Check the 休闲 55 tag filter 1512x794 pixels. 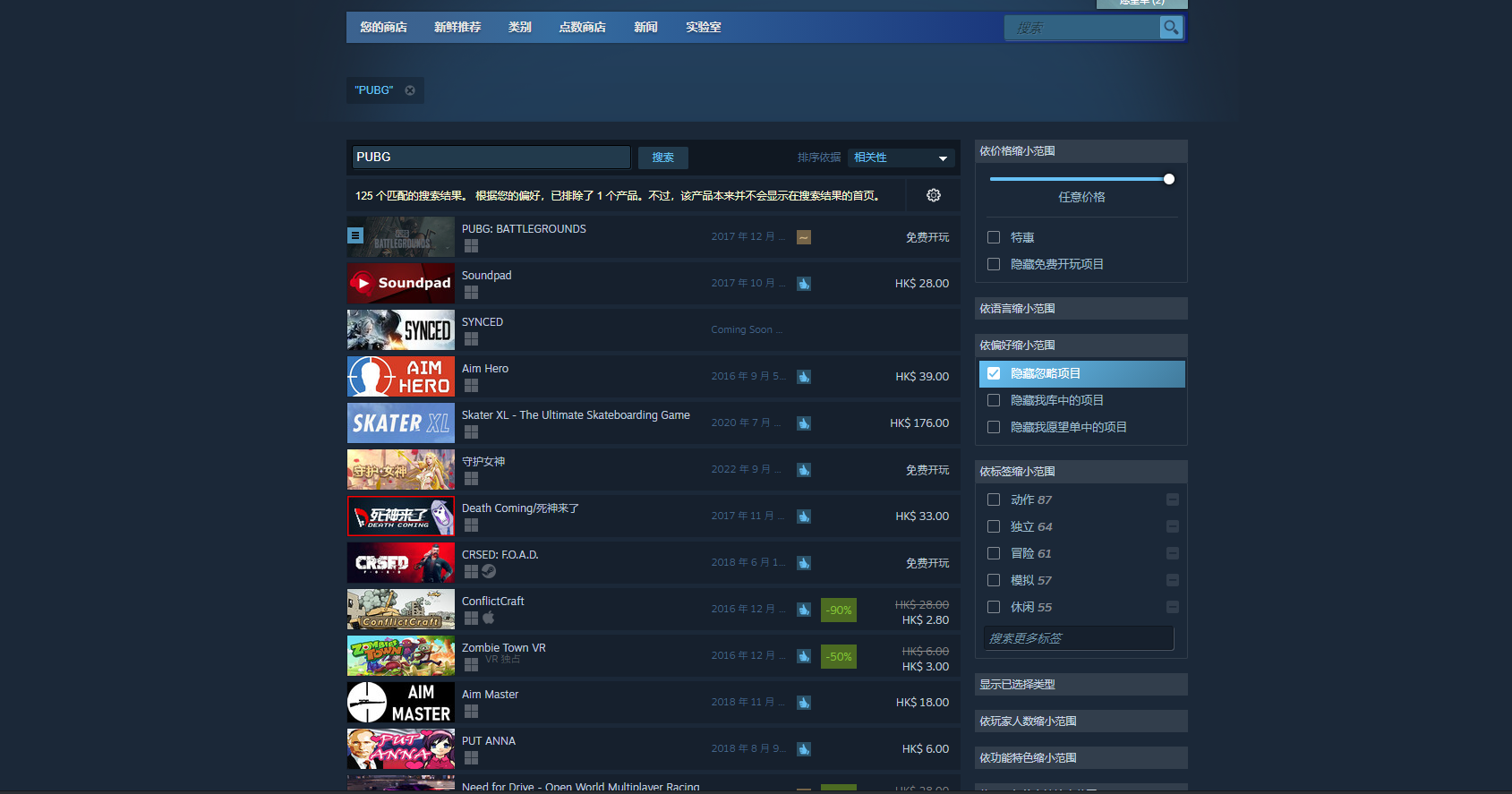point(994,607)
